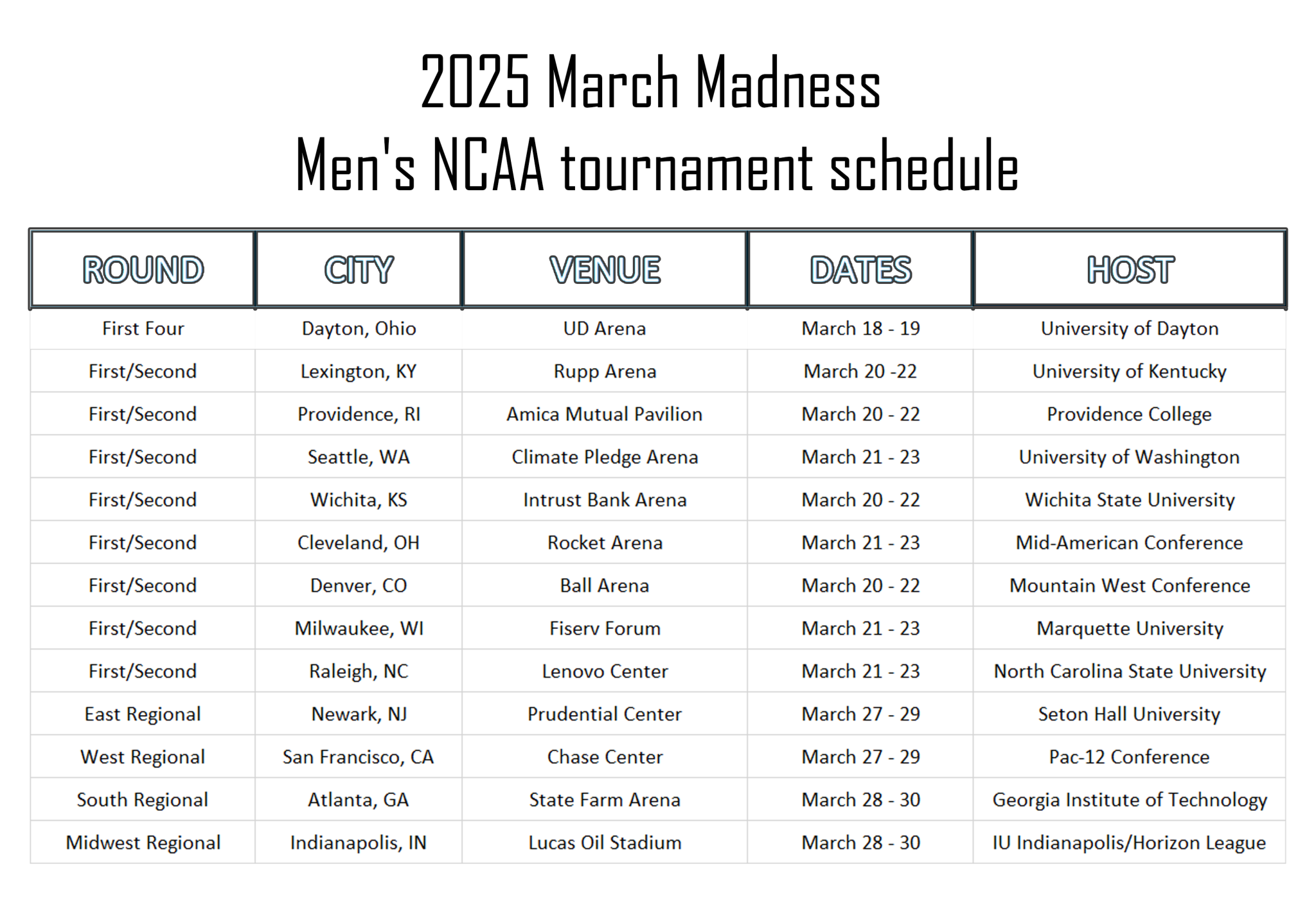The width and height of the screenshot is (1316, 918).
Task: Click the Climate Pledge Arena cell
Action: tap(605, 457)
